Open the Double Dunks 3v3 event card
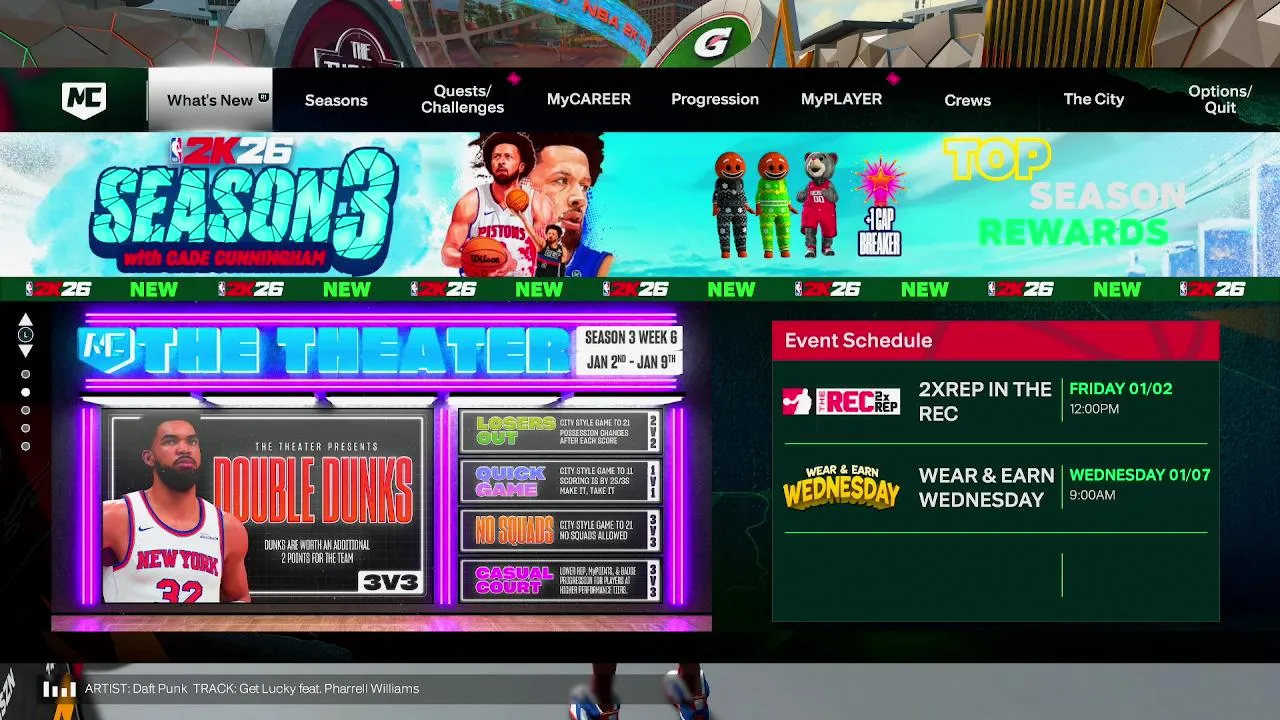Image resolution: width=1280 pixels, height=720 pixels. click(266, 506)
